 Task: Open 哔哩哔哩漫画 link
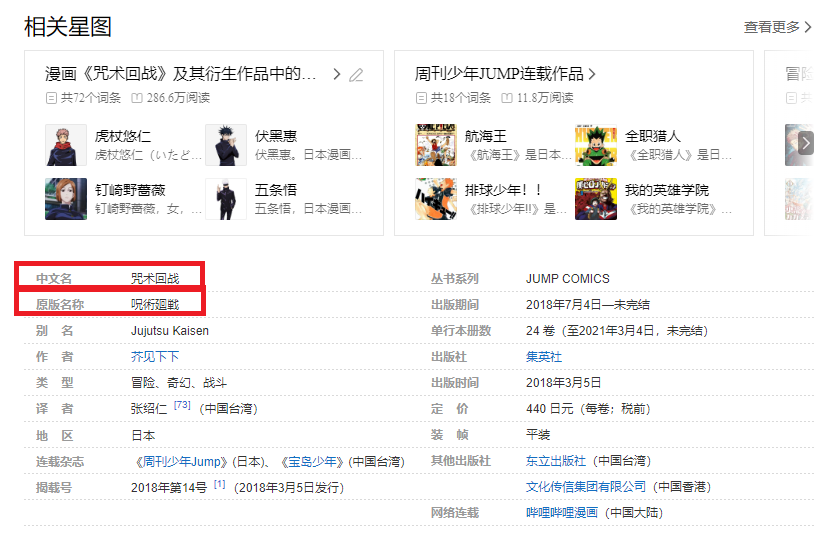coord(561,513)
